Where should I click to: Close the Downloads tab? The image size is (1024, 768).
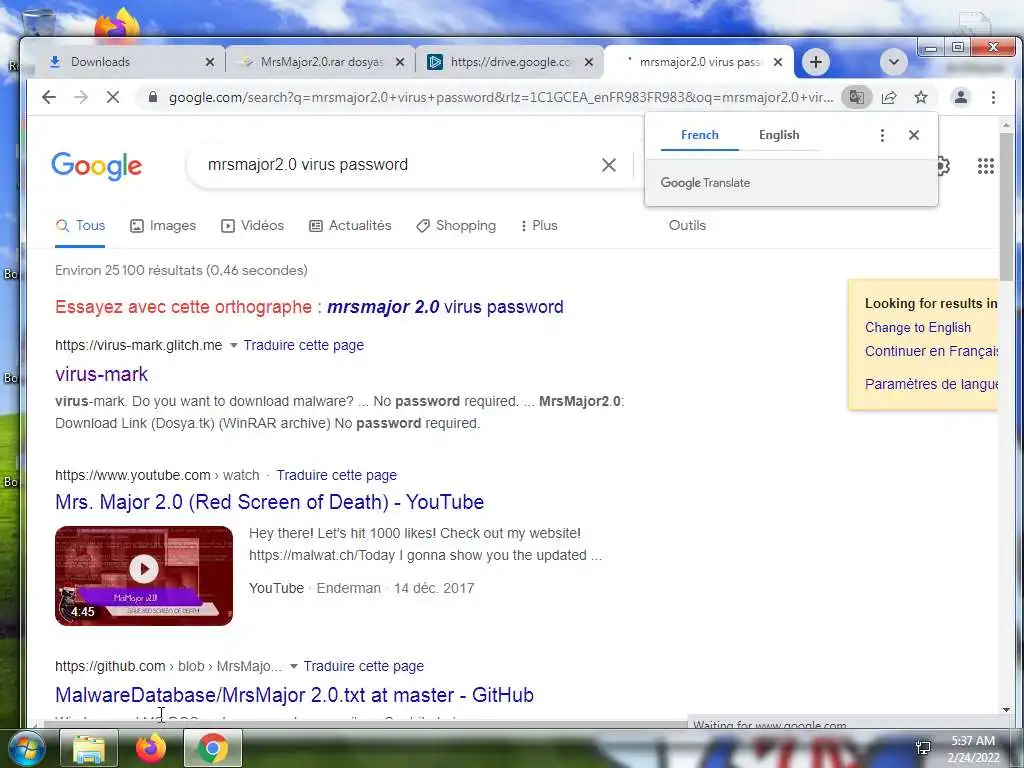(210, 62)
